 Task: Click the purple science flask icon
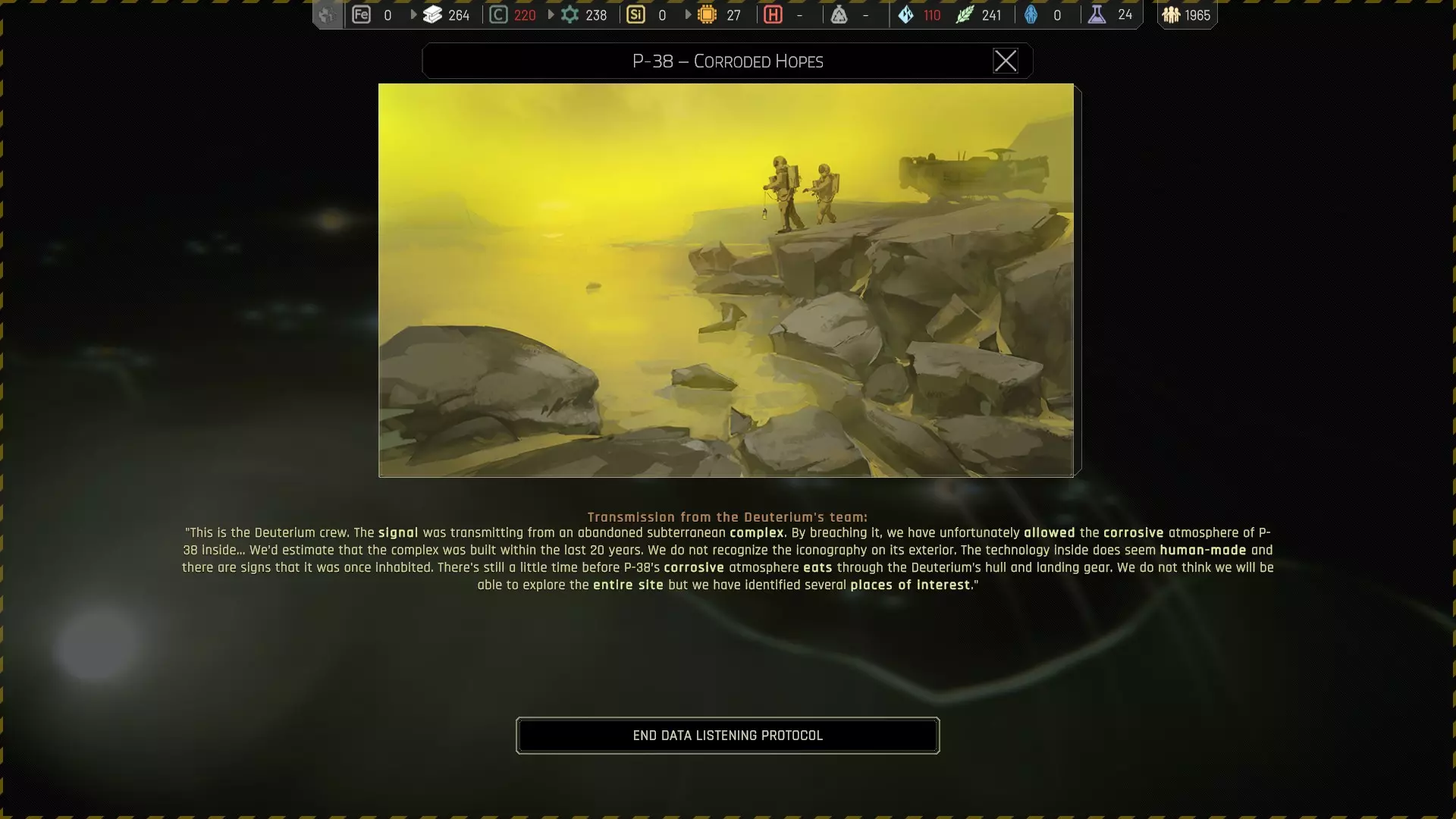[1097, 14]
